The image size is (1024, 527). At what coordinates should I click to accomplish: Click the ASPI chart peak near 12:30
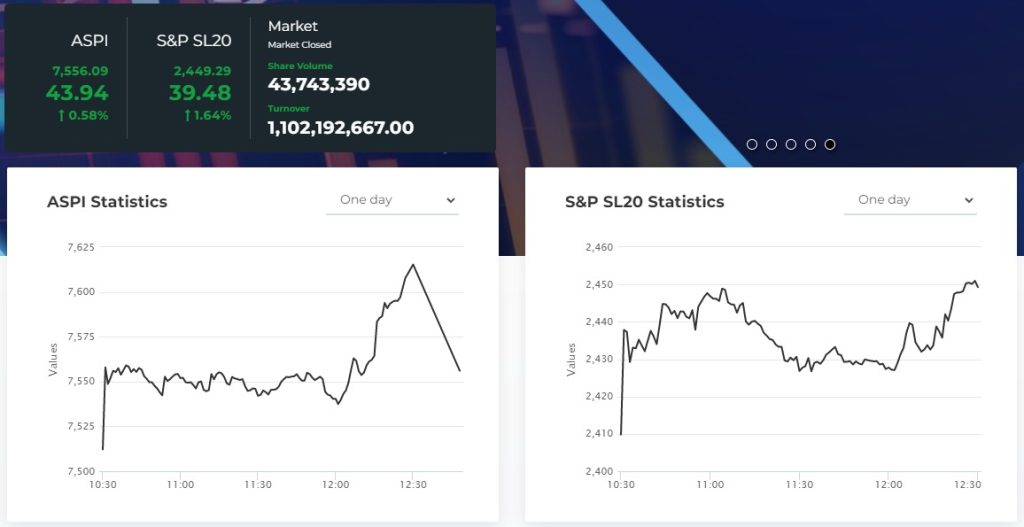413,265
